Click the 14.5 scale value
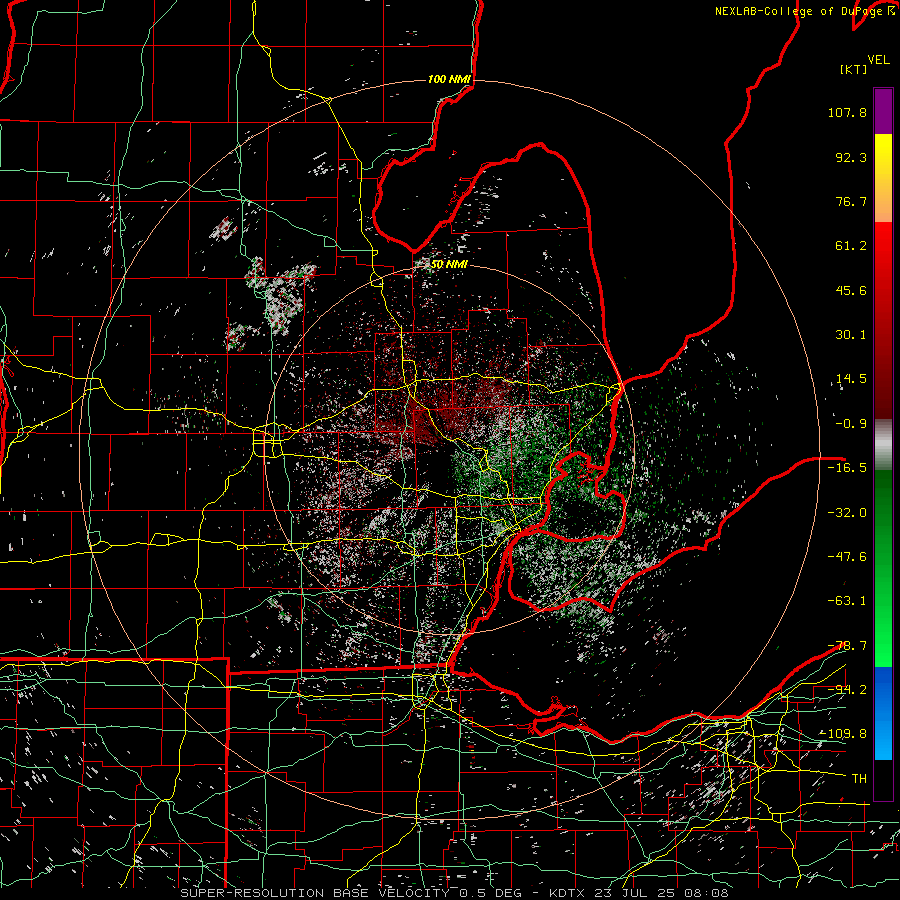 pos(851,379)
